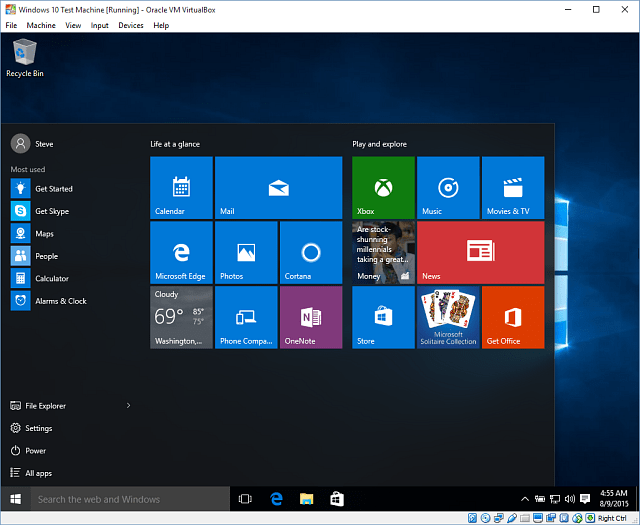Open the VirtualBox Input menu

pyautogui.click(x=100, y=25)
